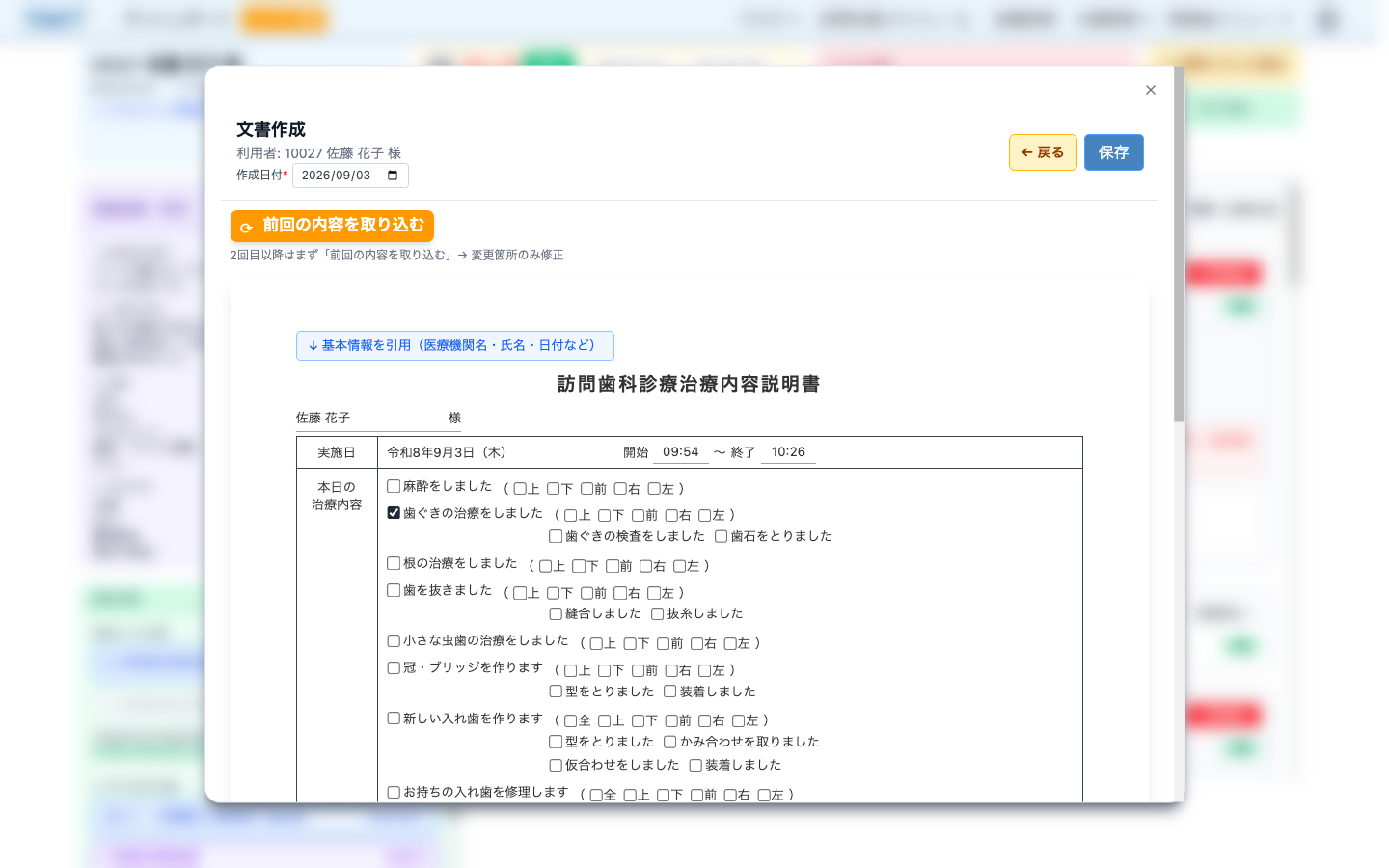Click the title 訪問歯科診療治療内容説明書
The height and width of the screenshot is (868, 1389).
point(689,384)
